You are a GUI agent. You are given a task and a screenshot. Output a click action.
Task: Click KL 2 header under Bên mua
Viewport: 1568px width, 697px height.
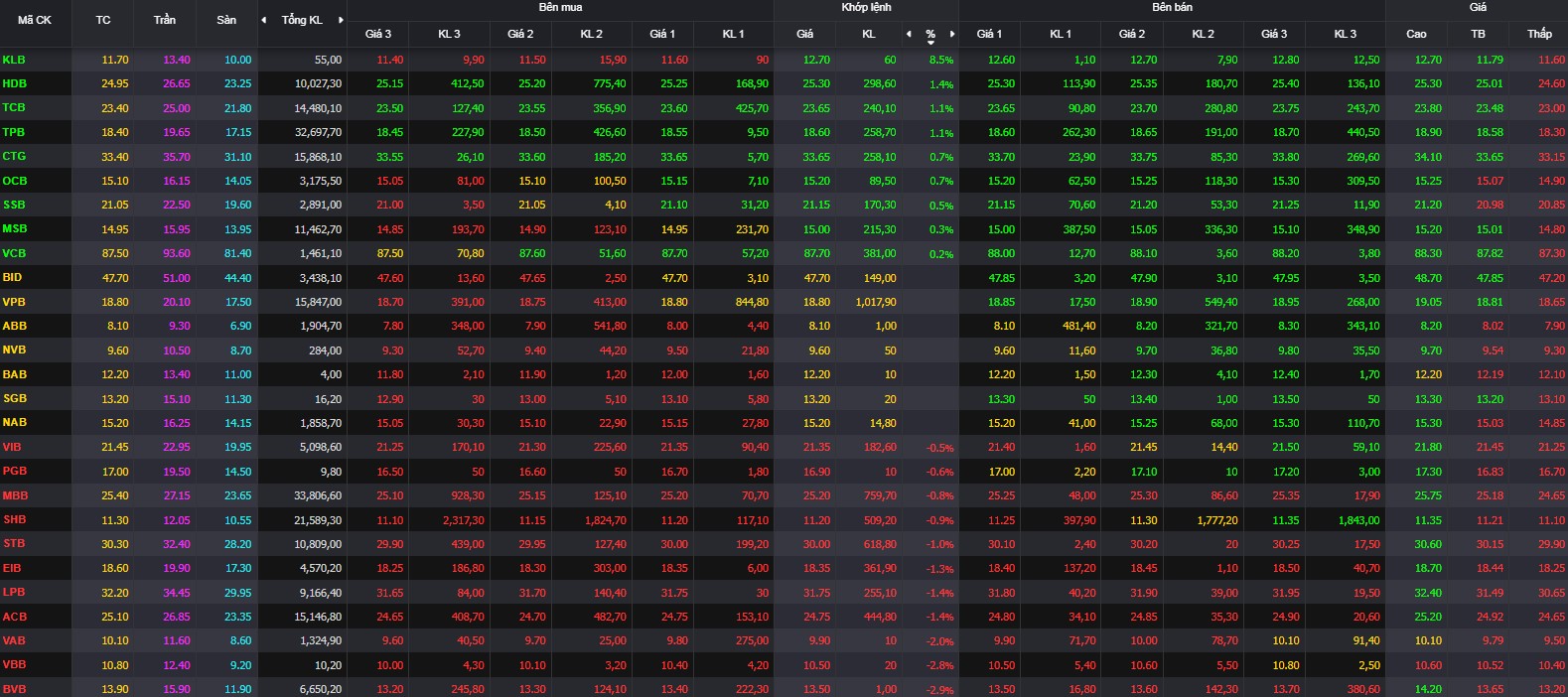pos(591,34)
